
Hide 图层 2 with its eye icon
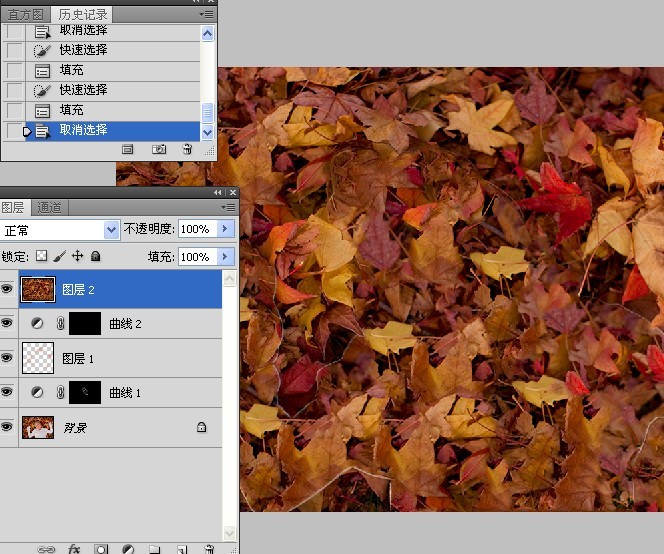point(6,289)
